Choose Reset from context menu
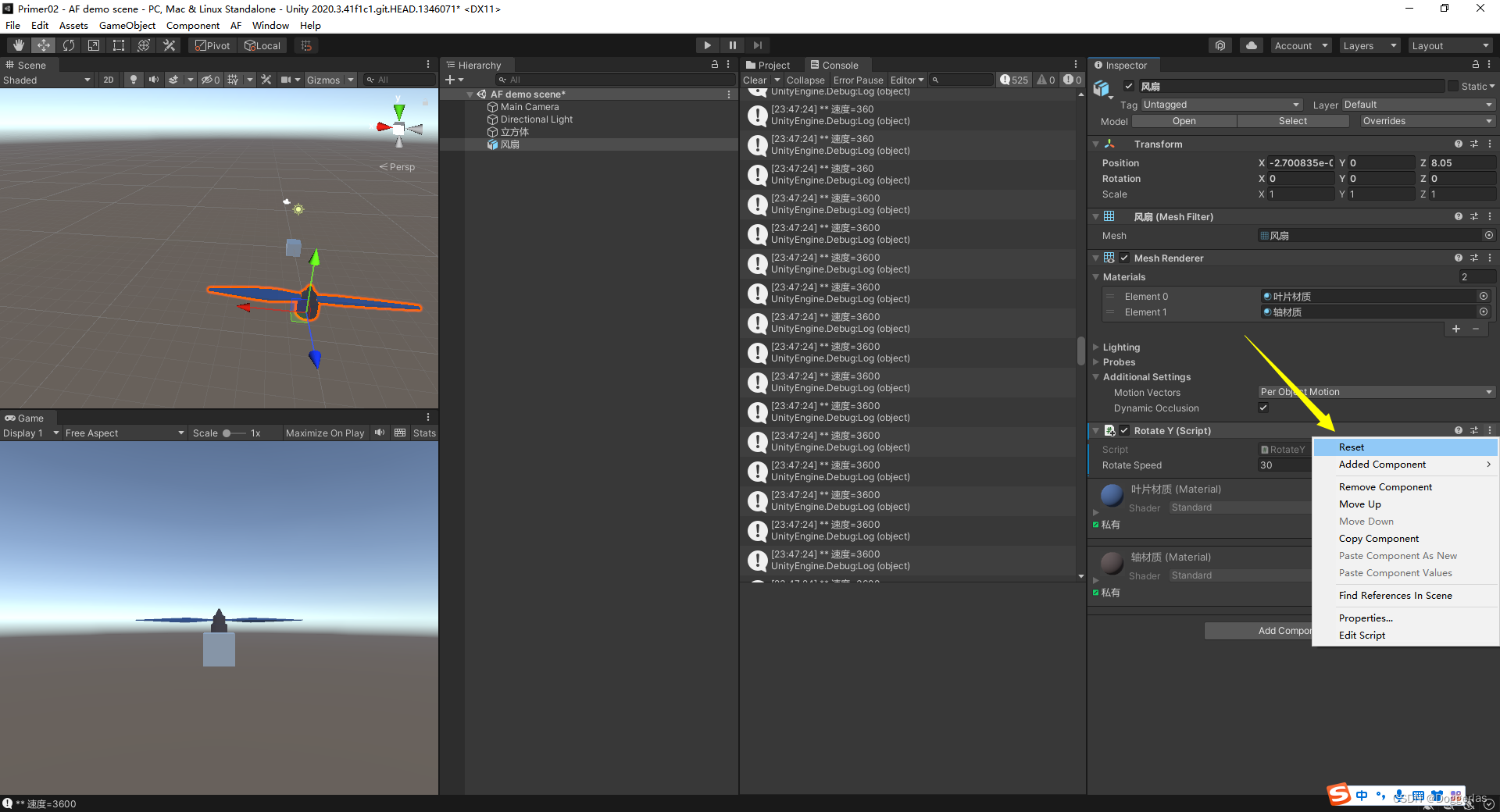 tap(1405, 447)
